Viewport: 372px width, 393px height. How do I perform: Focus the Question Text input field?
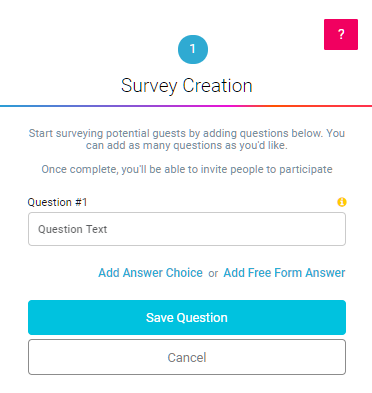pos(187,229)
